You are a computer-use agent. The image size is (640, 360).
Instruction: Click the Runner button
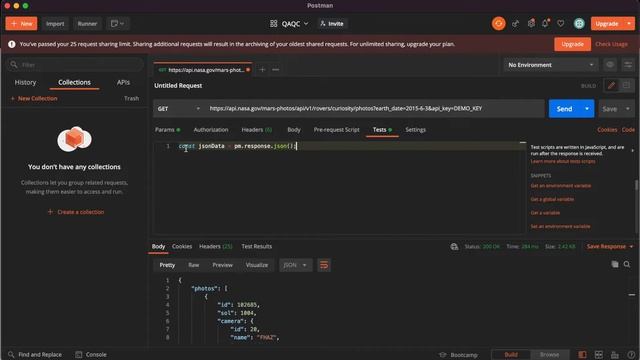[x=87, y=24]
